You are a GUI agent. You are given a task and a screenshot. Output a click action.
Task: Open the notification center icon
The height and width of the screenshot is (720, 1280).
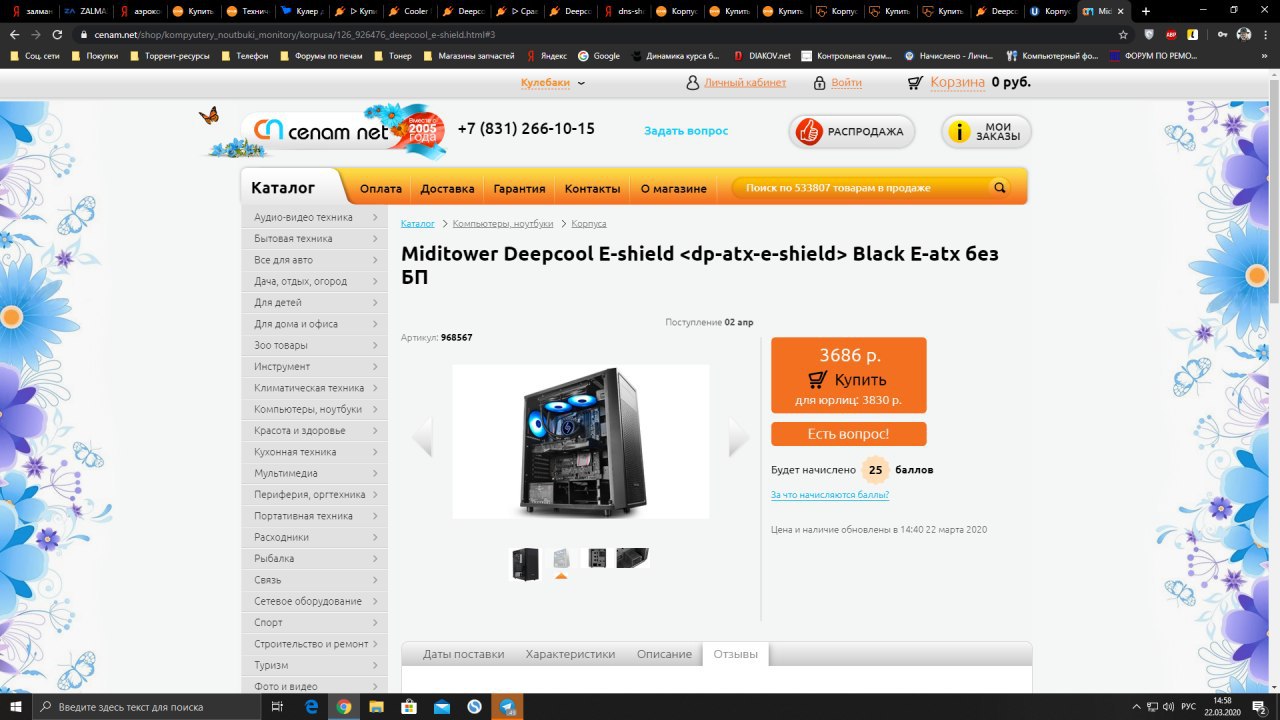pyautogui.click(x=1260, y=706)
